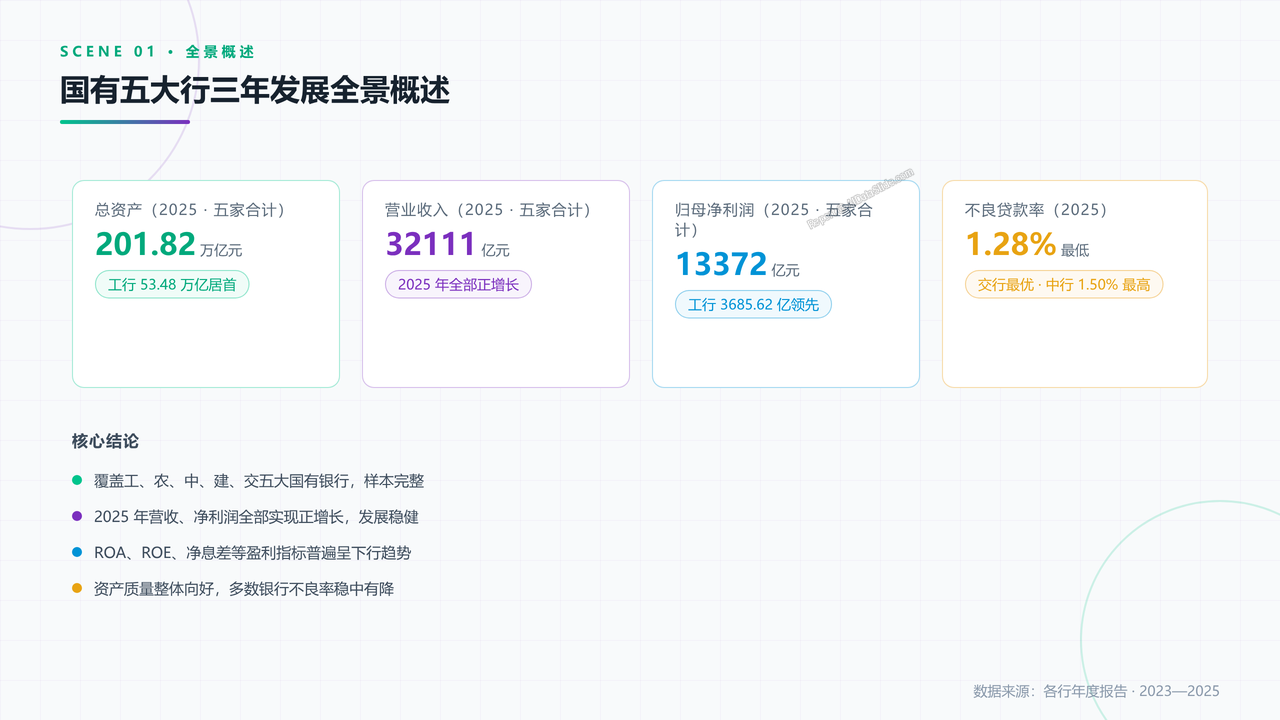Click the 数据来源：各行年度报告 footer text

[x=1096, y=691]
